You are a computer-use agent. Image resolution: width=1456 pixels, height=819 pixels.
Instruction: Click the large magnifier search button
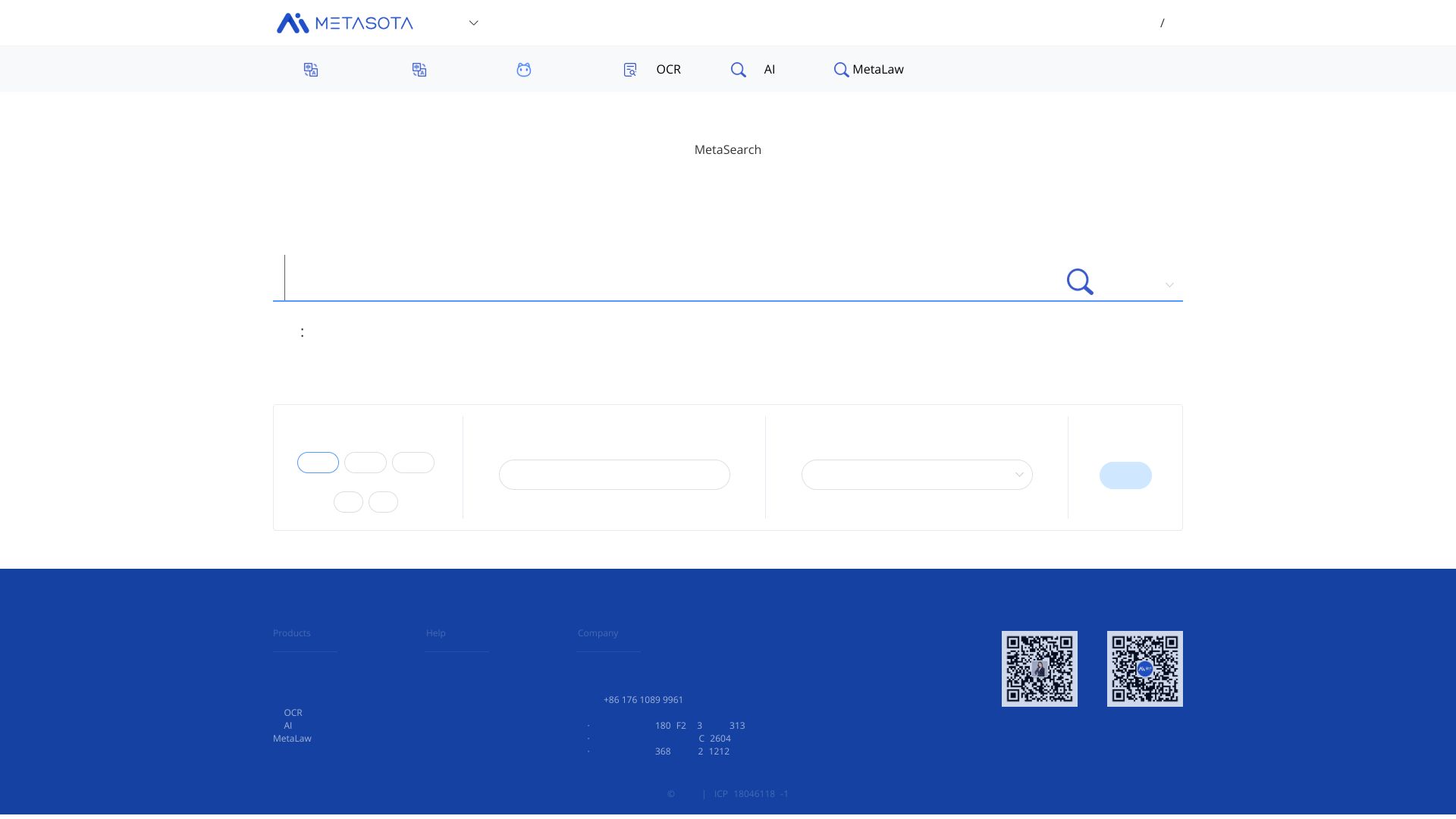(x=1080, y=282)
